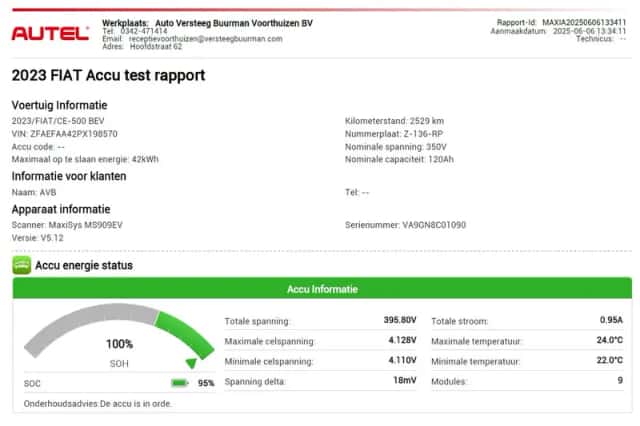
Task: Click the Aanmaakdatum 2025-06-06 13:34:11
Action: [589, 31]
